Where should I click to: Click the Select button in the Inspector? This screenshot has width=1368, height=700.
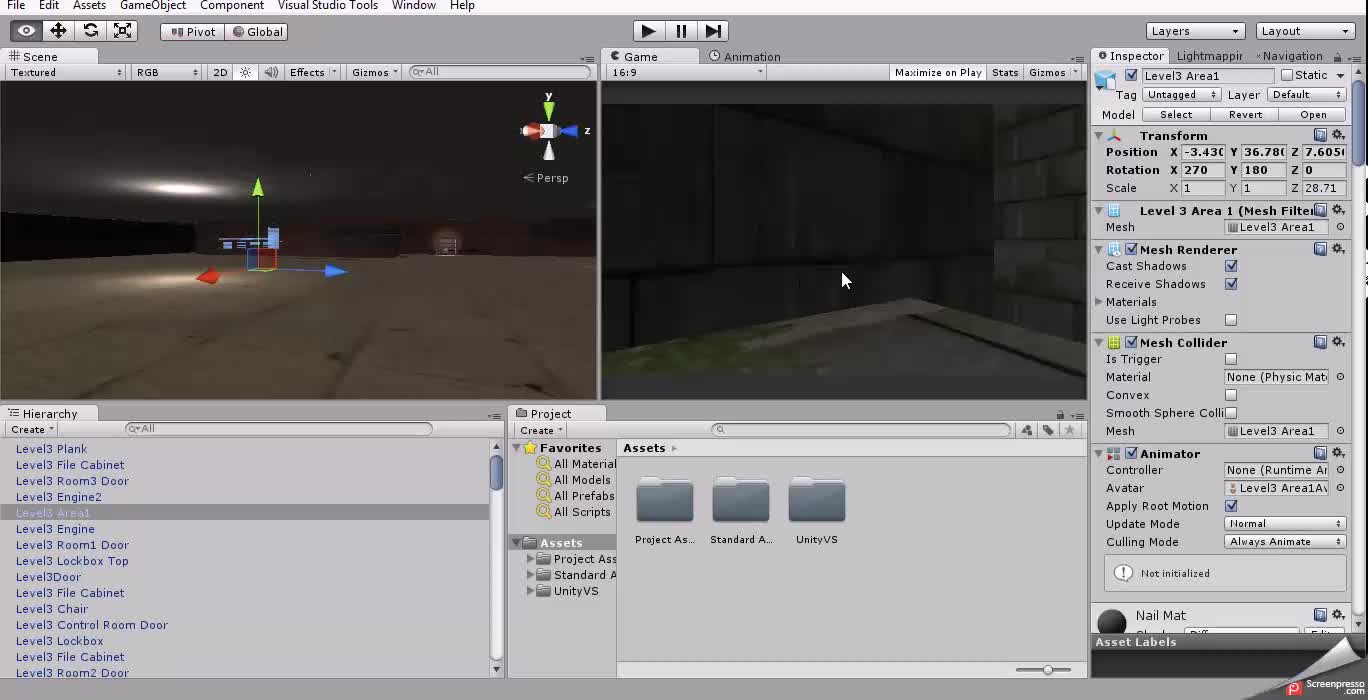[x=1175, y=114]
